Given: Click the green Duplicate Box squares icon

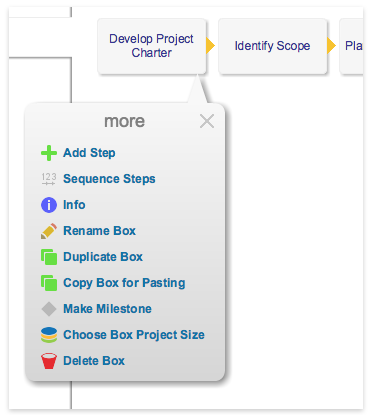Looking at the screenshot, I should tap(49, 257).
